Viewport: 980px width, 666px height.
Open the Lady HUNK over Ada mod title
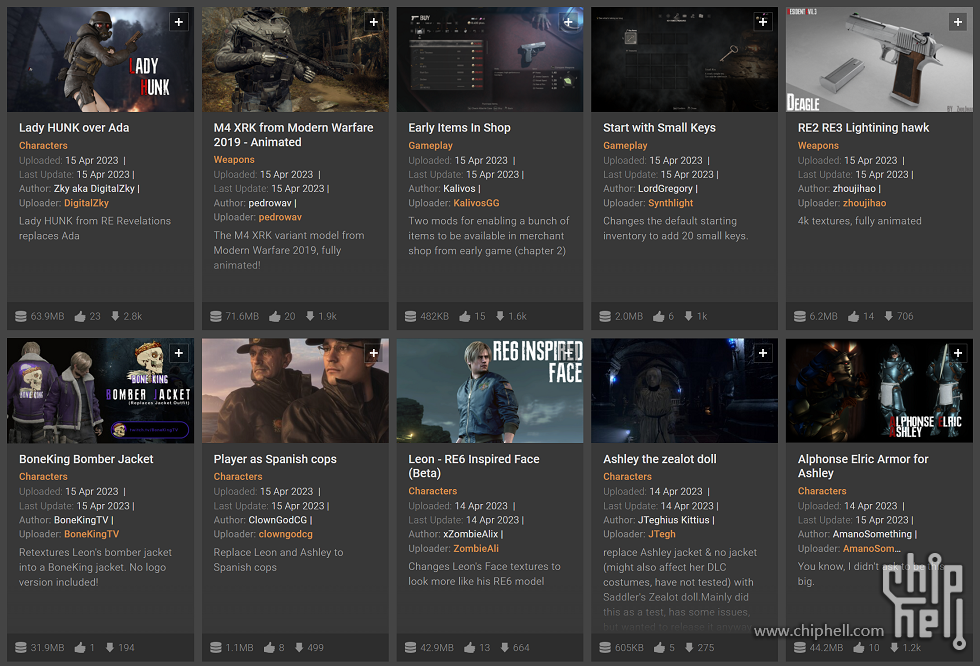pyautogui.click(x=74, y=127)
